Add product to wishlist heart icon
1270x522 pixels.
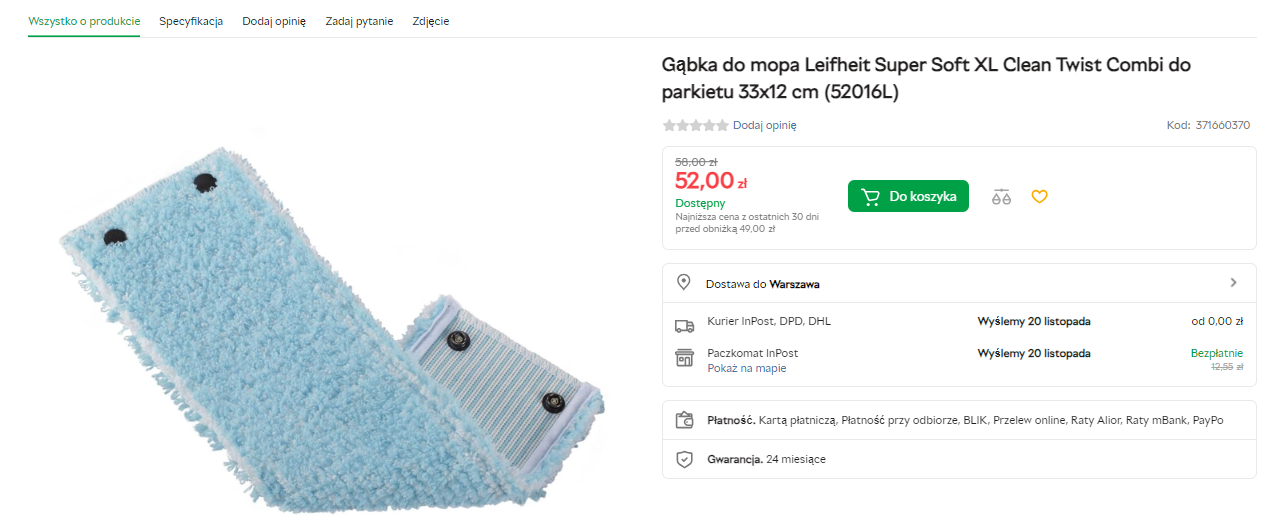pos(1039,197)
